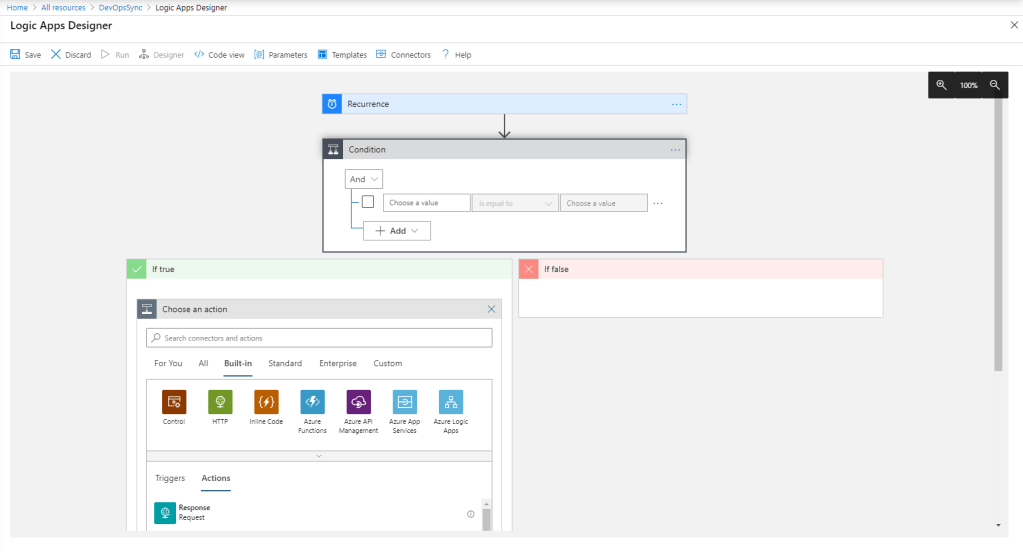Expand the connectors list chevron

point(319,455)
